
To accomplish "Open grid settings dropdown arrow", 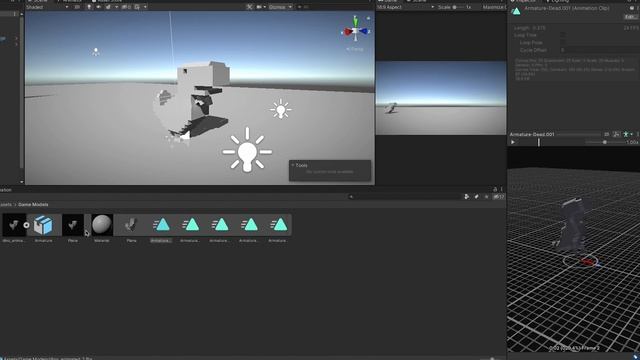I will click(145, 7).
